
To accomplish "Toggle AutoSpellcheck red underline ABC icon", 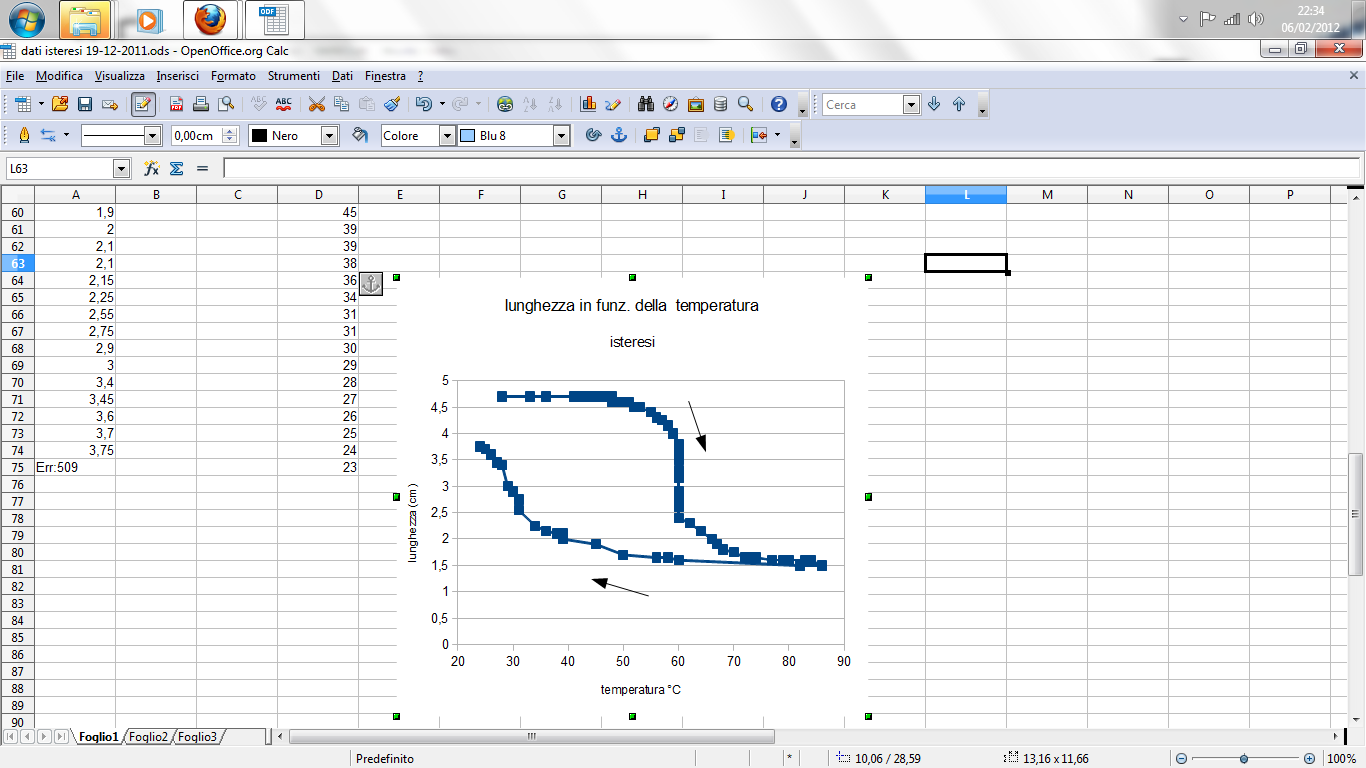I will [284, 104].
